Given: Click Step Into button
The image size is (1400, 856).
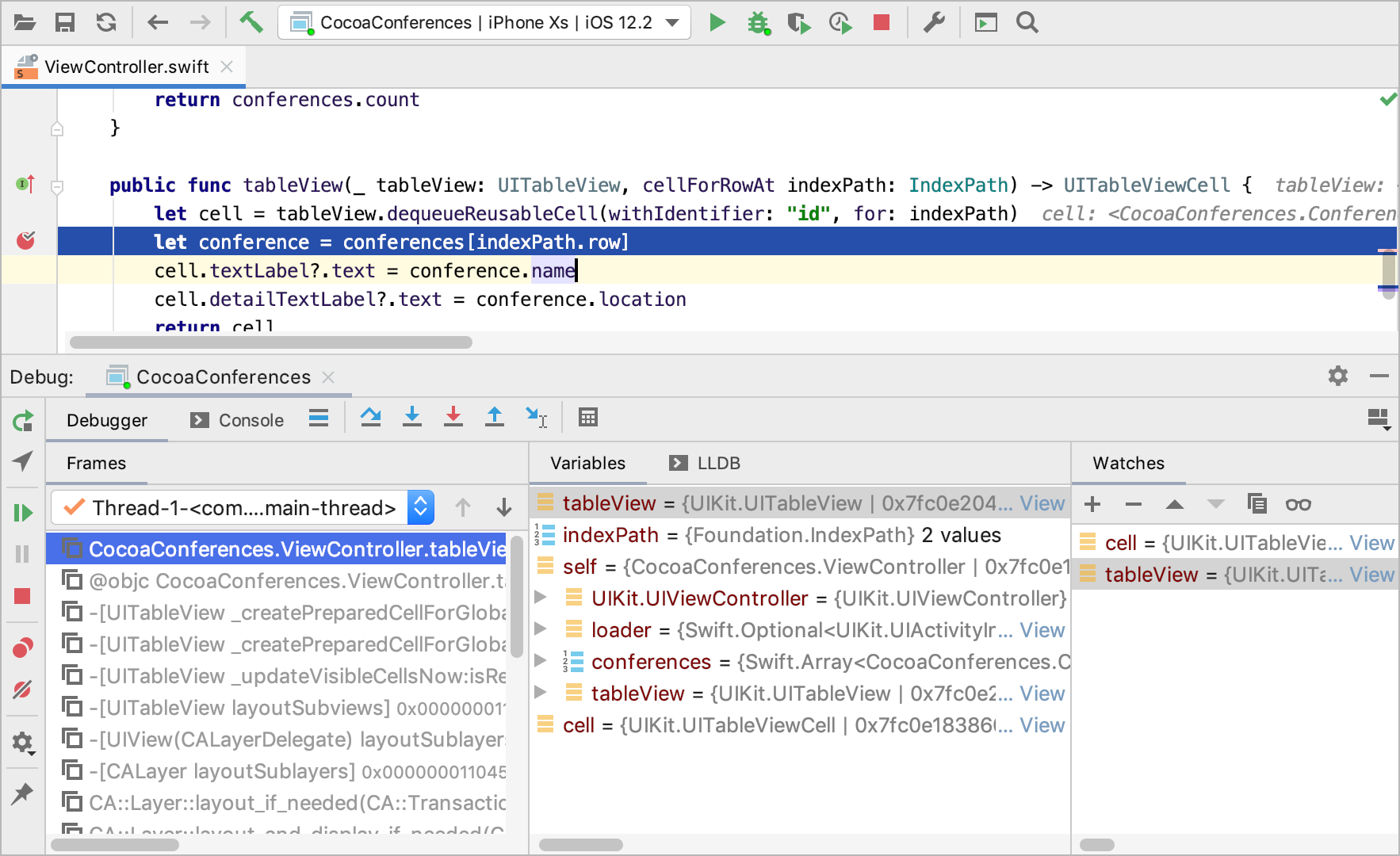Looking at the screenshot, I should (412, 417).
